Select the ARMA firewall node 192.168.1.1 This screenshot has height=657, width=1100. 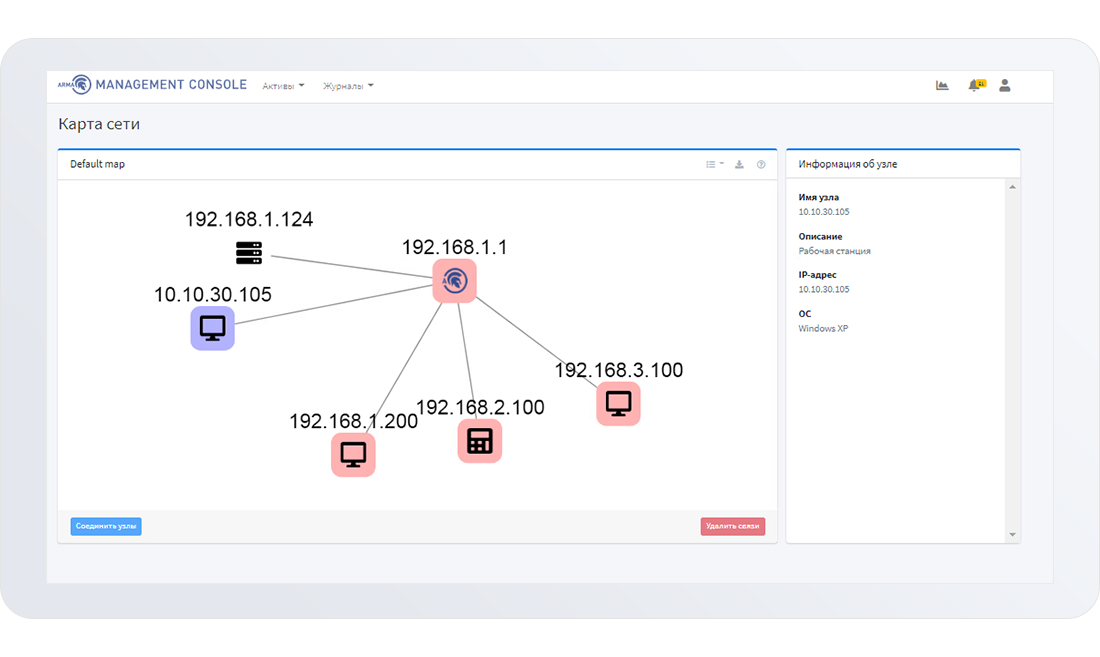point(455,280)
